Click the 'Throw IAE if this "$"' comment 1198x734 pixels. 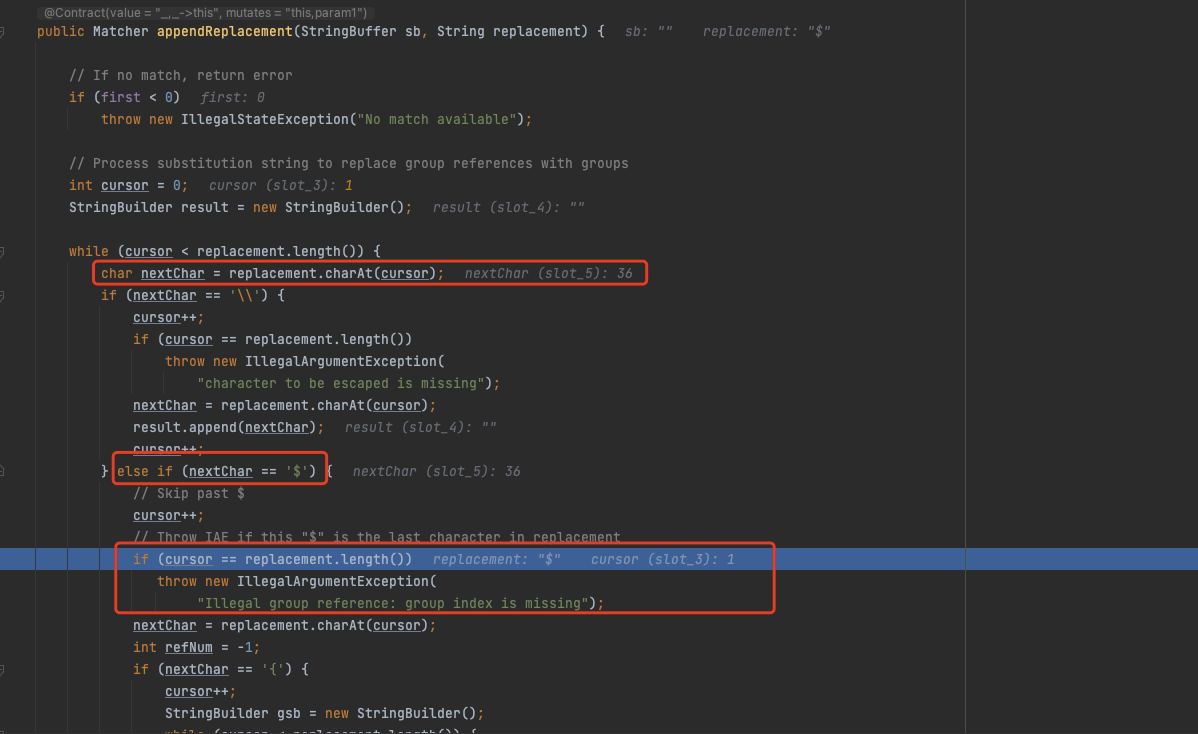377,537
